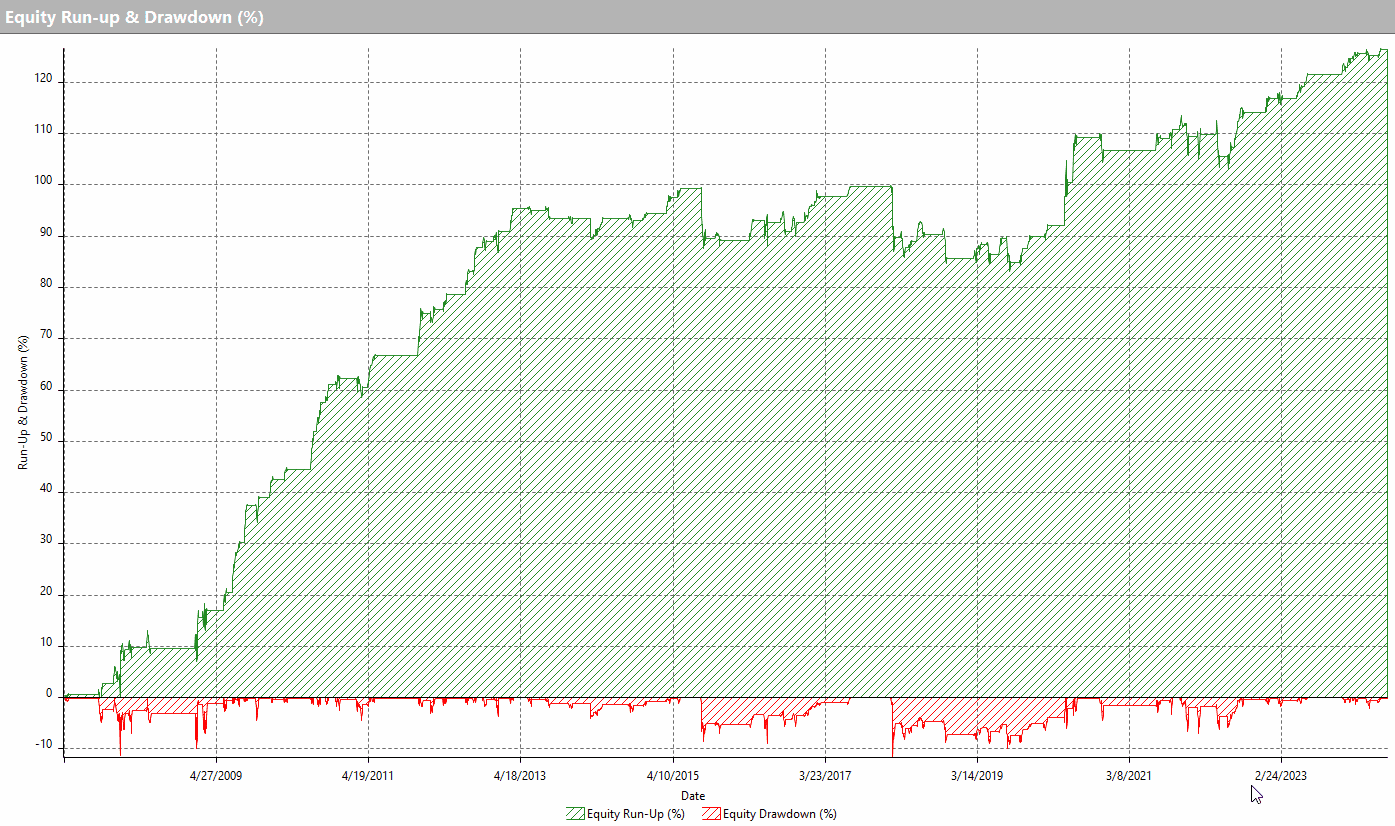Click the panel title 'Equity Run-up & Drawdown (%)'
This screenshot has height=826, width=1395.
coord(134,17)
